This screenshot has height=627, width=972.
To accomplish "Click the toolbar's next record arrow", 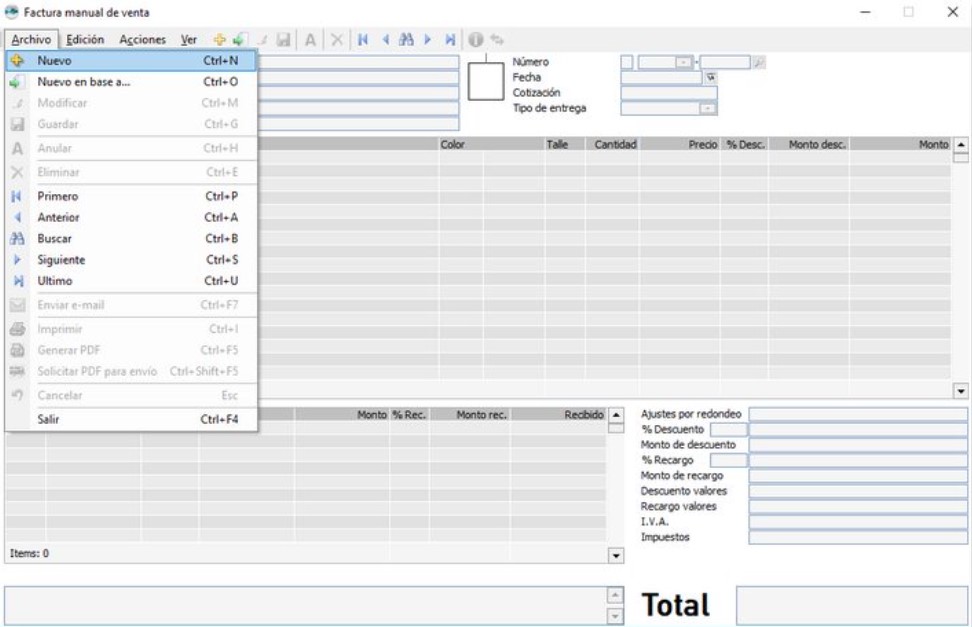I will click(428, 40).
